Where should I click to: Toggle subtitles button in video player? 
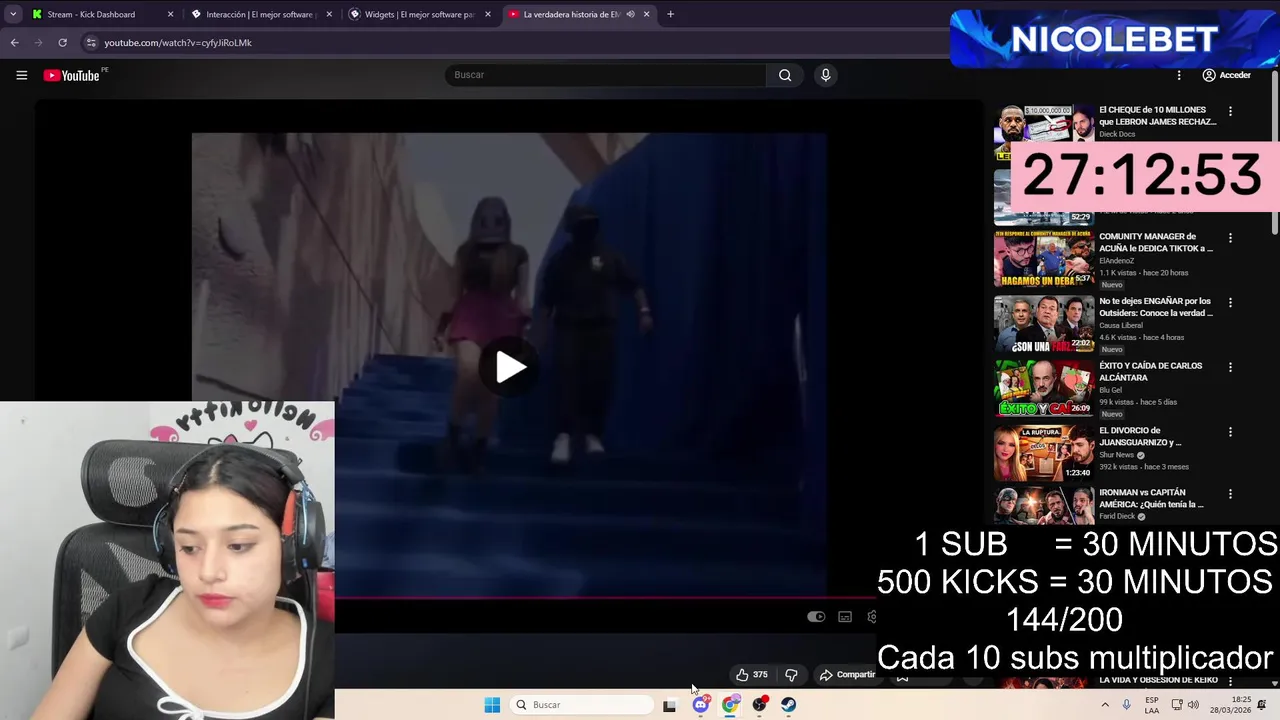[845, 617]
